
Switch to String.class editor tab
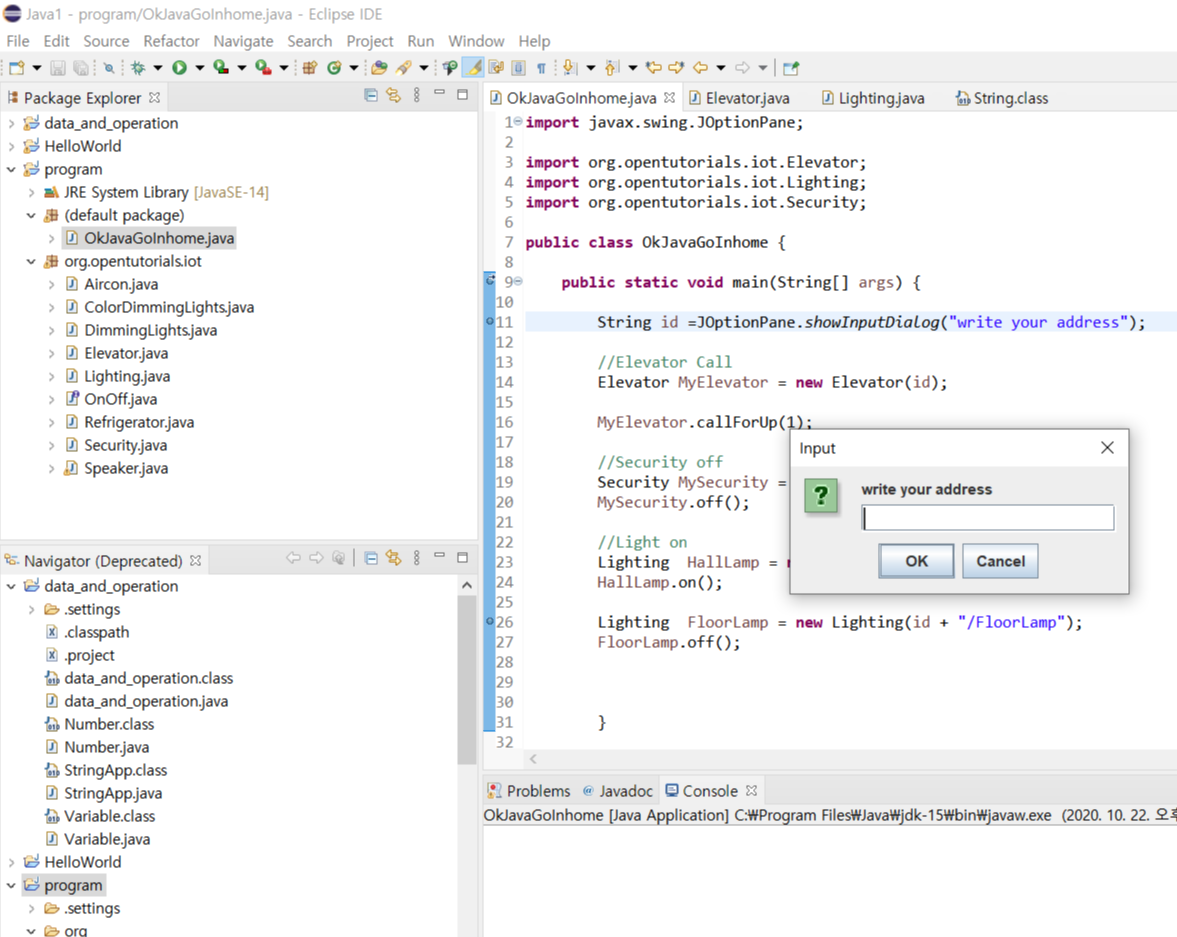coord(1002,98)
